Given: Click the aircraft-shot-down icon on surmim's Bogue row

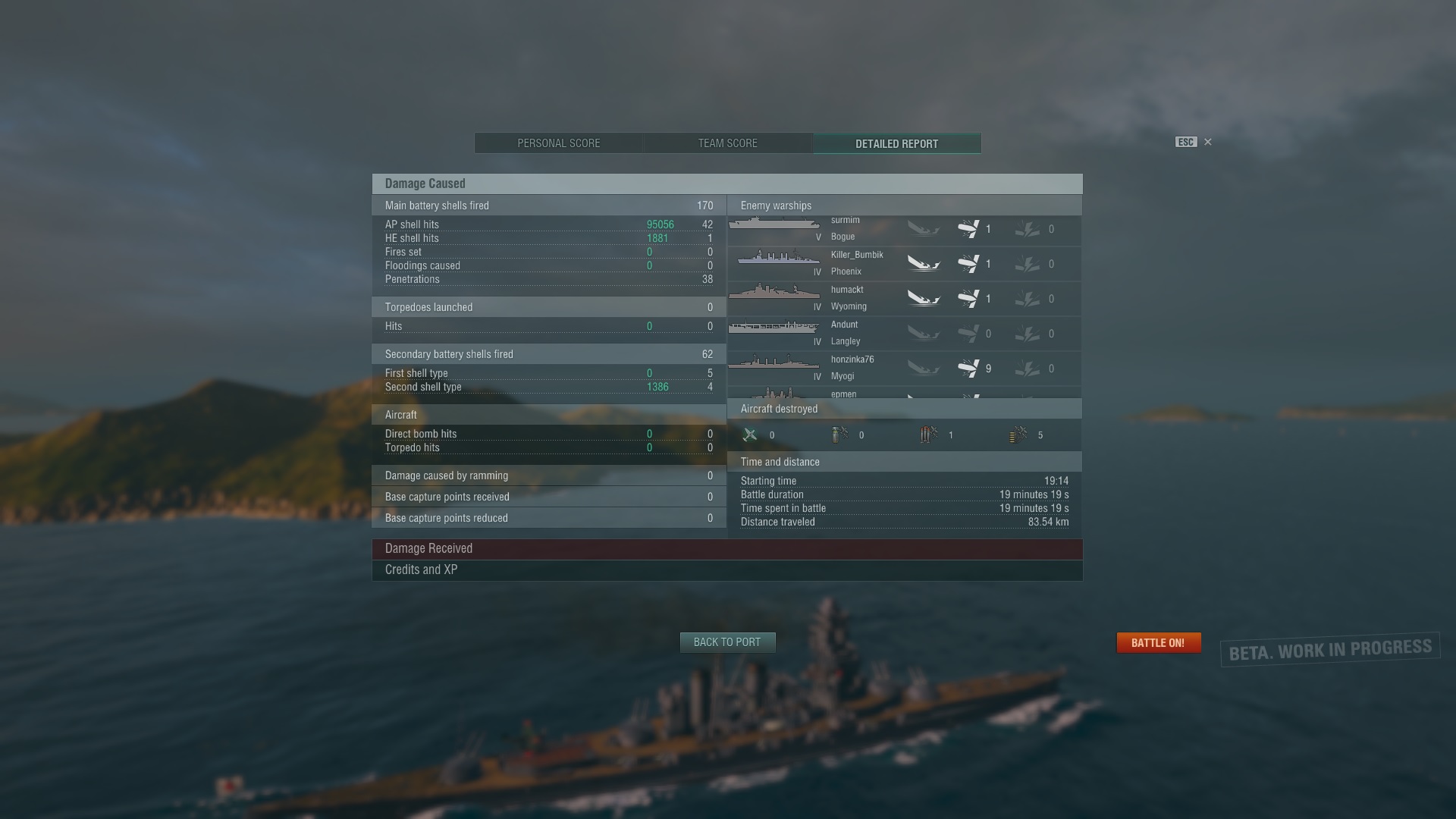Looking at the screenshot, I should pos(968,229).
